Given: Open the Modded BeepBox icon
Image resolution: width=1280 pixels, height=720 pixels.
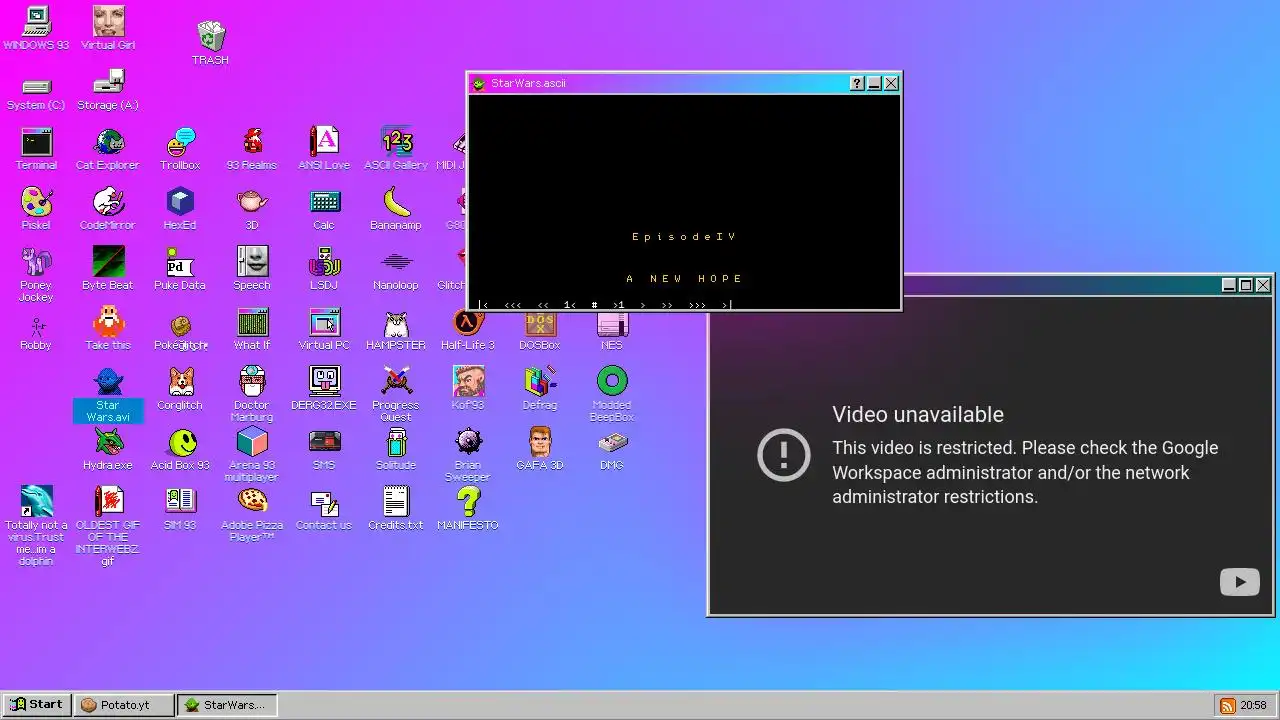Looking at the screenshot, I should 612,395.
